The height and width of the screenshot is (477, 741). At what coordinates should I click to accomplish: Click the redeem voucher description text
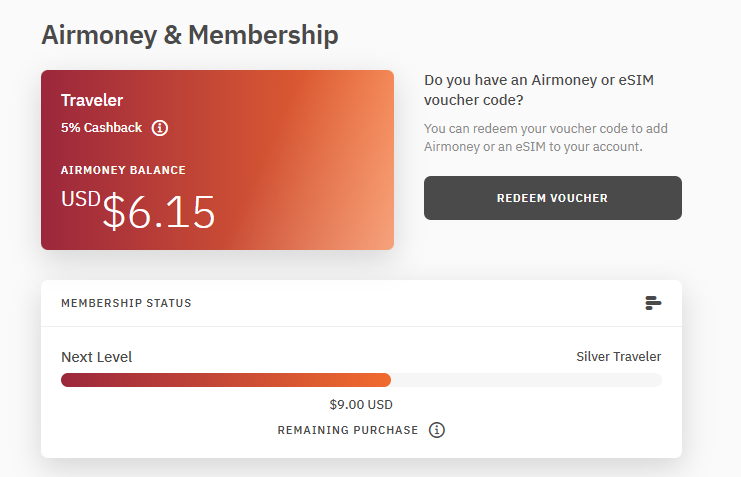point(546,138)
